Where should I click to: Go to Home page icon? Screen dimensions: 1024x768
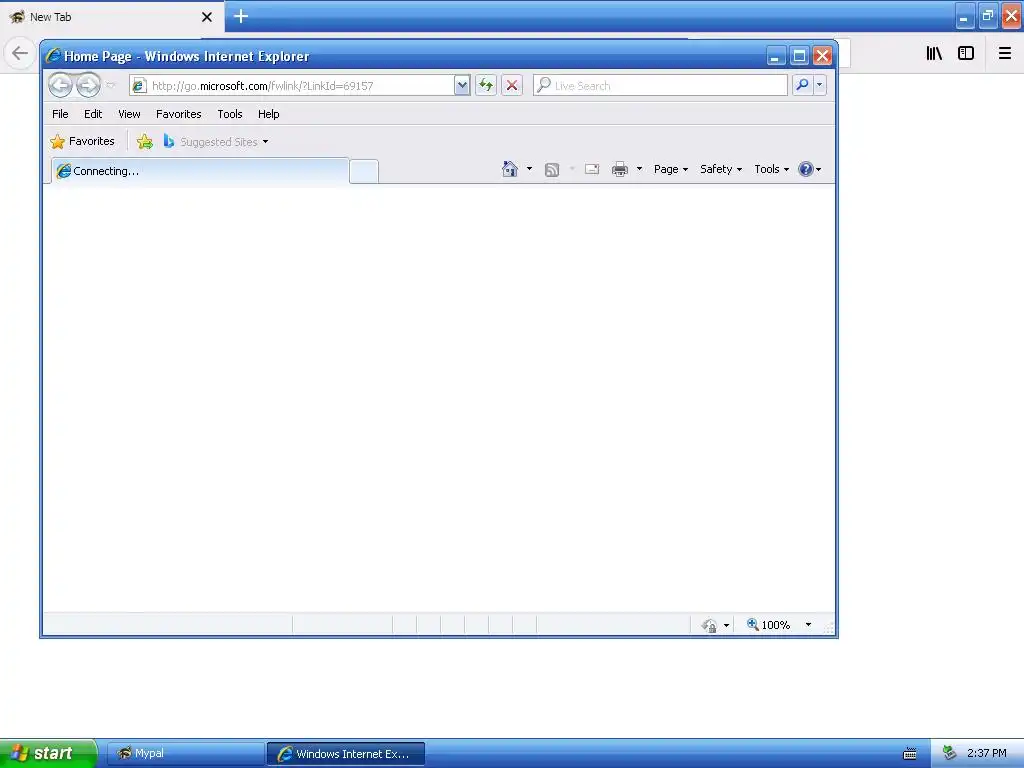[x=509, y=169]
